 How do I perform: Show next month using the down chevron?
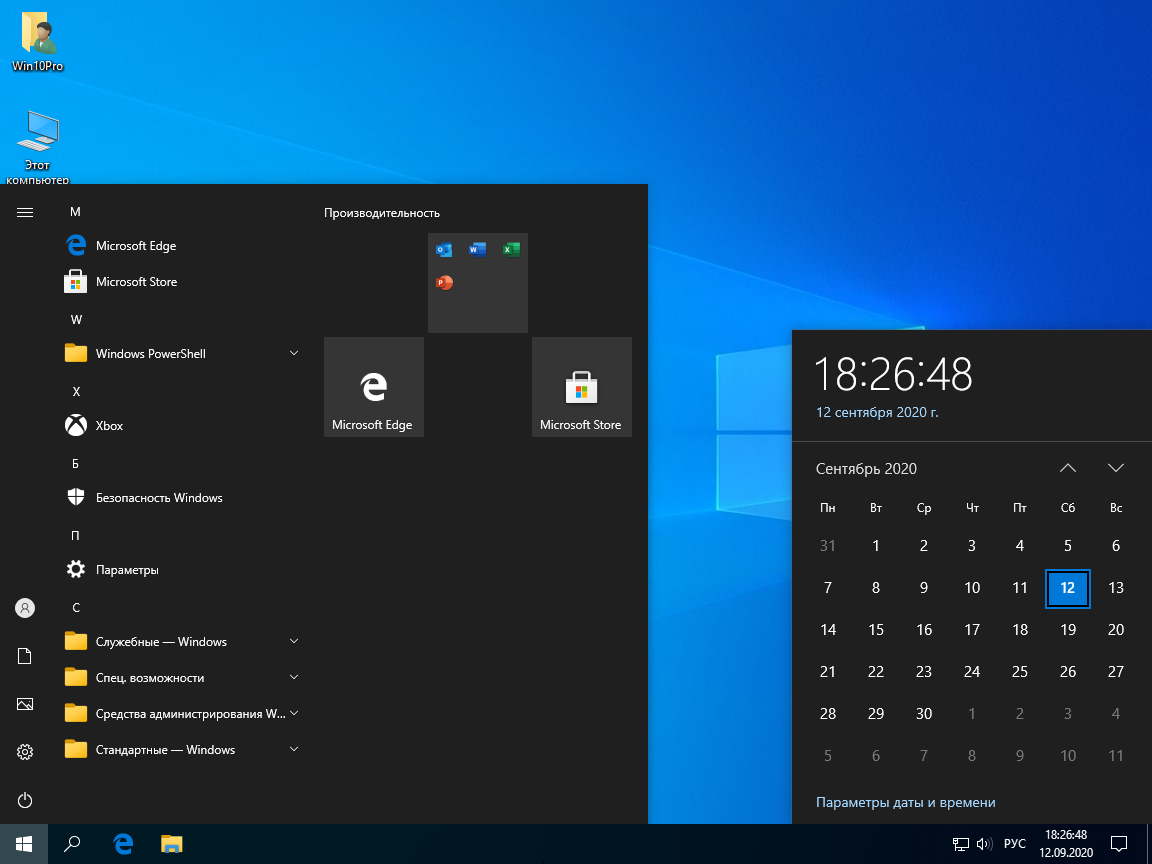(x=1116, y=467)
